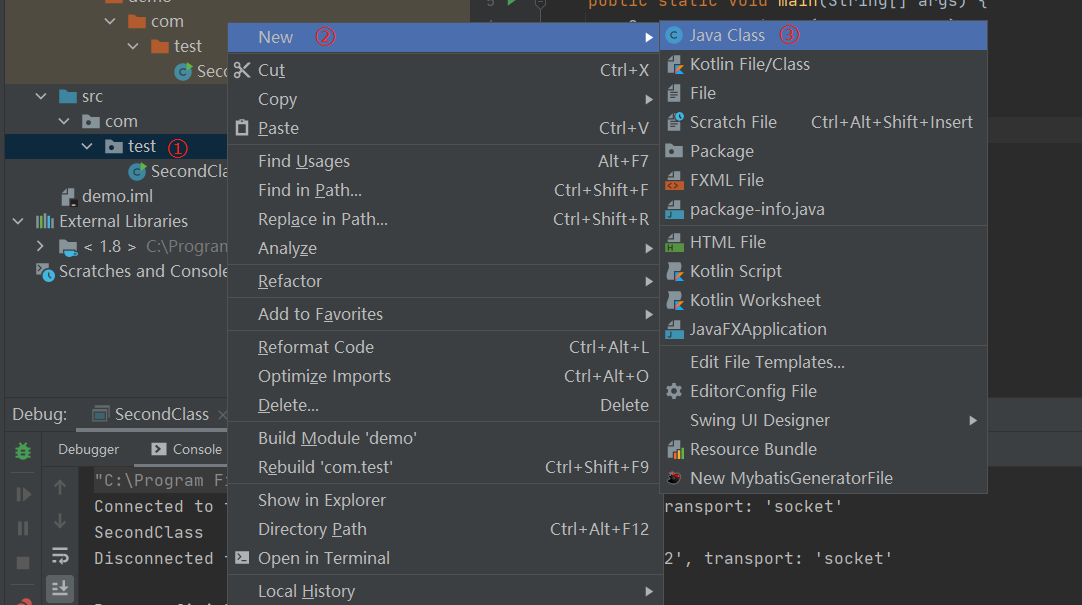Collapse the orange com folder
Screen dimensions: 1082x605
[x=110, y=21]
